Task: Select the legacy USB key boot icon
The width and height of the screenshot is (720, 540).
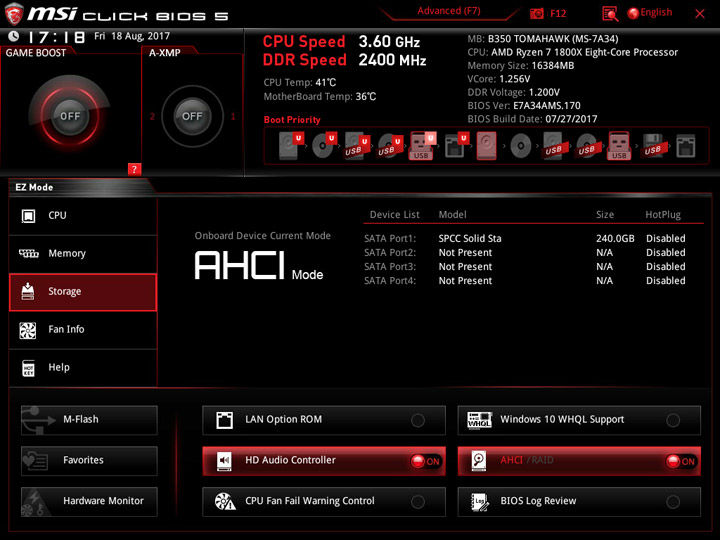Action: (x=619, y=146)
